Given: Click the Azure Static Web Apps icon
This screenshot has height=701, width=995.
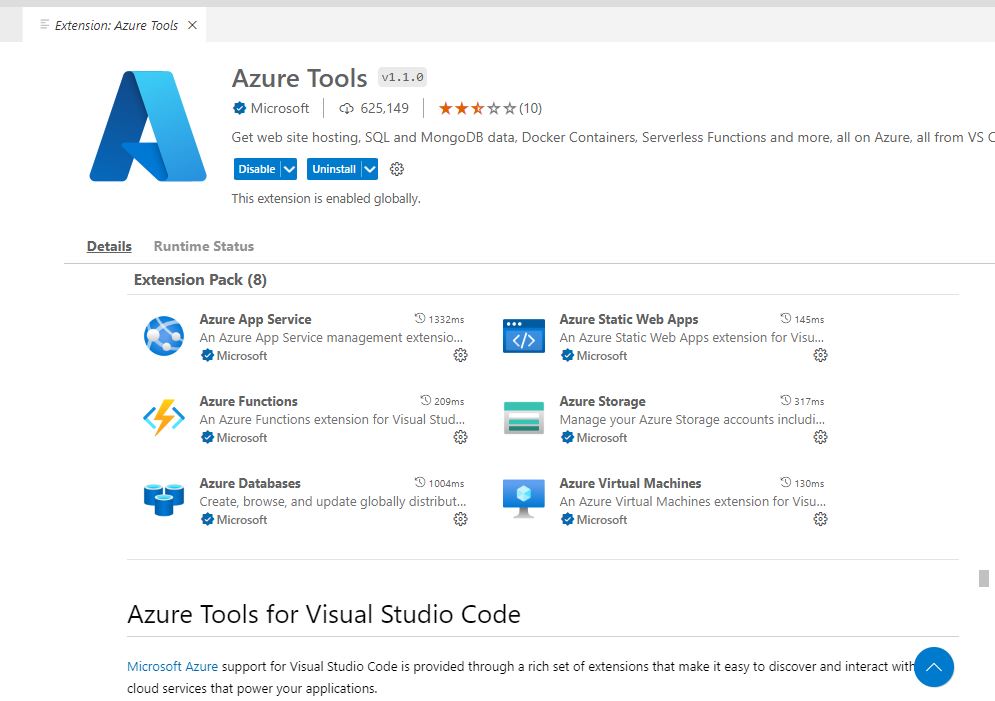Looking at the screenshot, I should coord(524,336).
